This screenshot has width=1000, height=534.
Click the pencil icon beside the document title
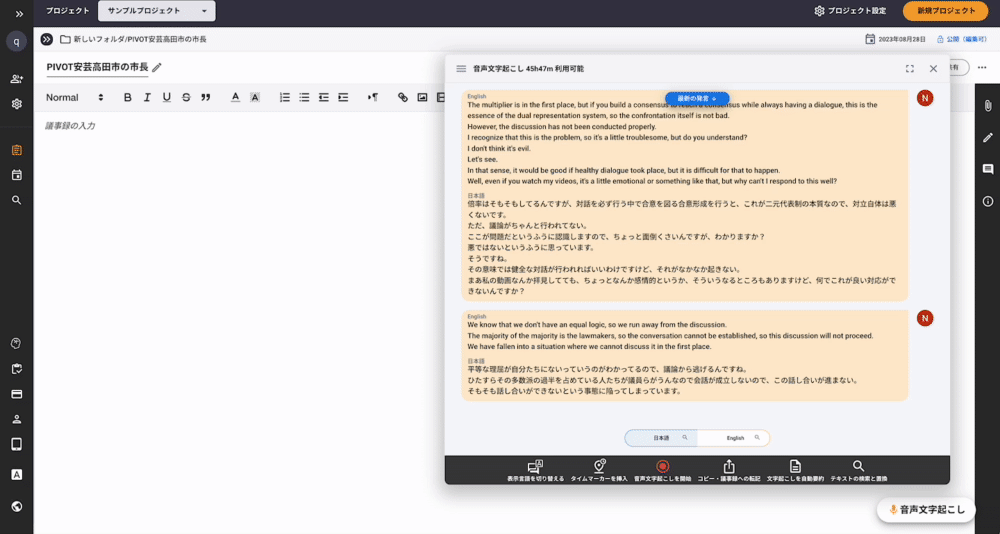click(x=157, y=67)
